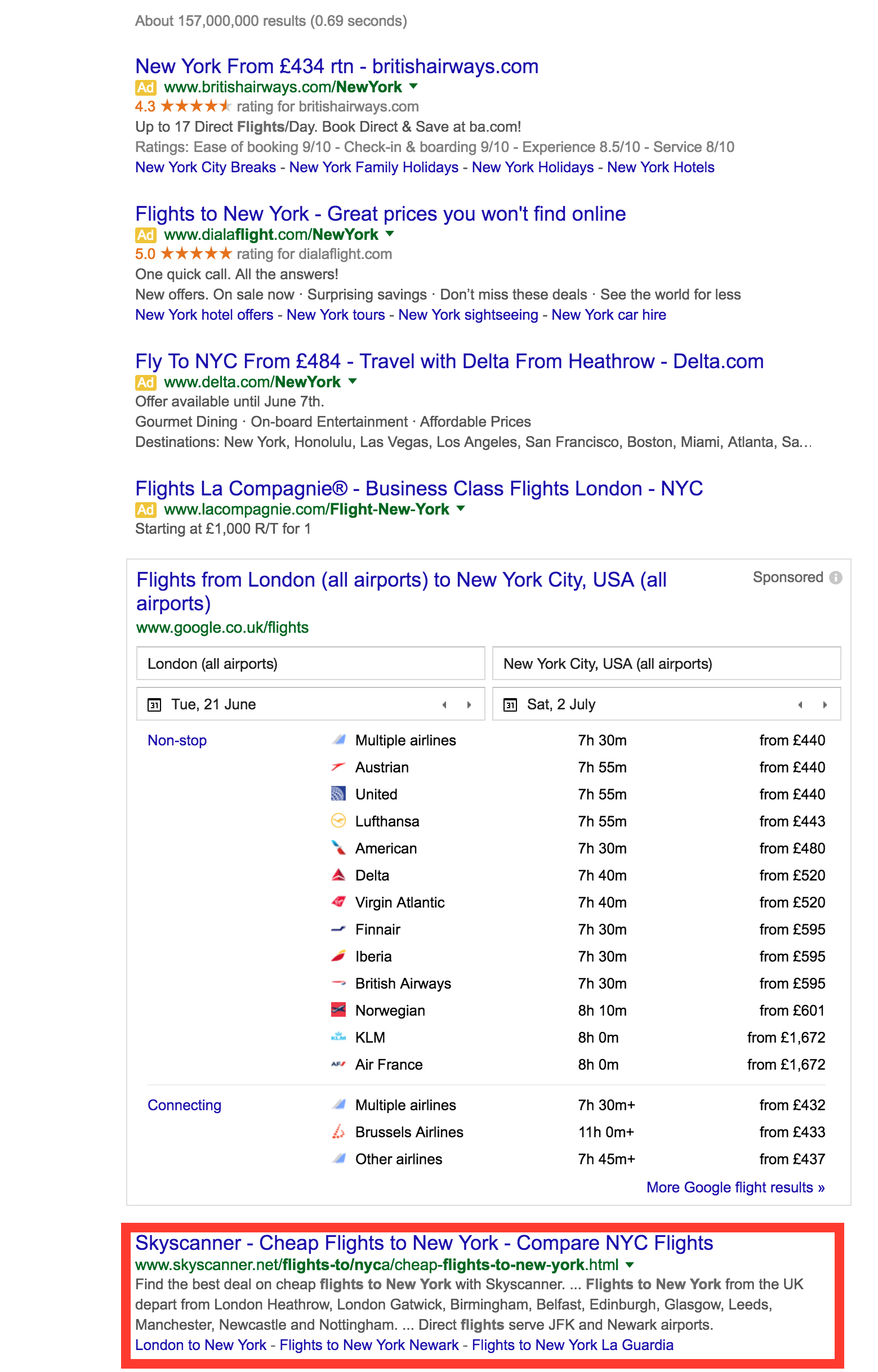Click the Norwegian airline logo icon

[x=338, y=1010]
